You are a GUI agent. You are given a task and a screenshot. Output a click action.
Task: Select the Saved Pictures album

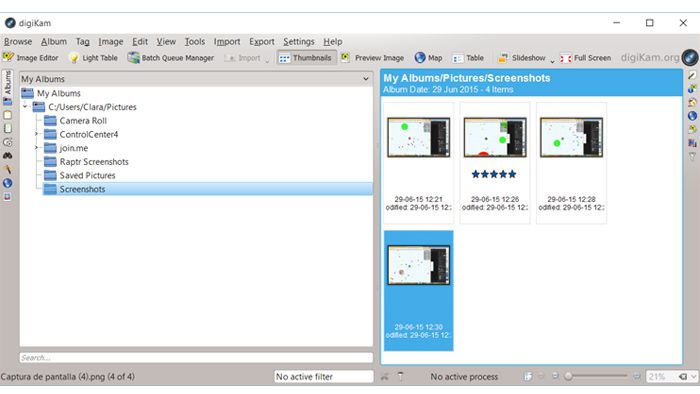87,175
